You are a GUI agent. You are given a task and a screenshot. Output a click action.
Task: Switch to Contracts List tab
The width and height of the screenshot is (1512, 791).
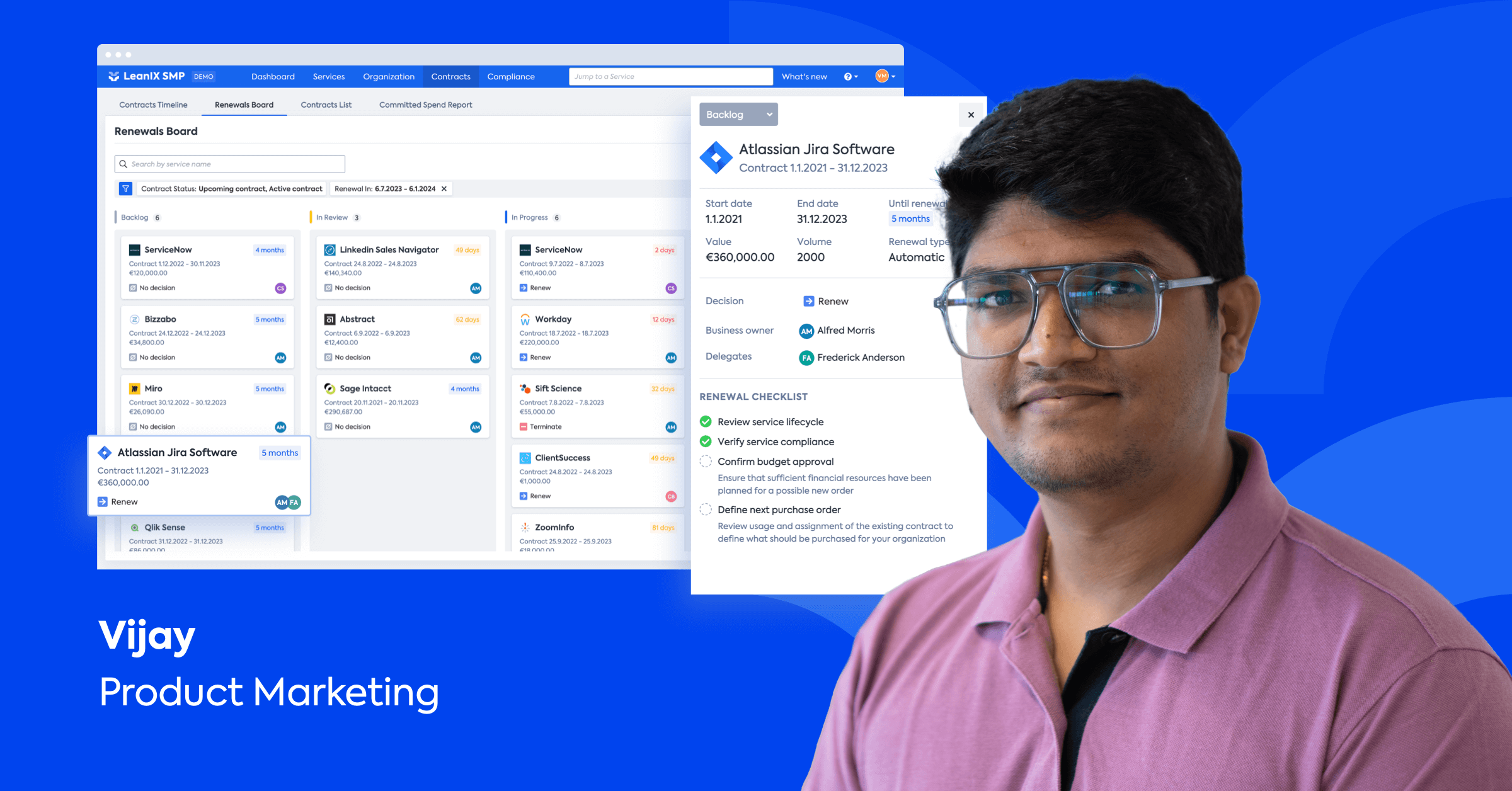(326, 105)
